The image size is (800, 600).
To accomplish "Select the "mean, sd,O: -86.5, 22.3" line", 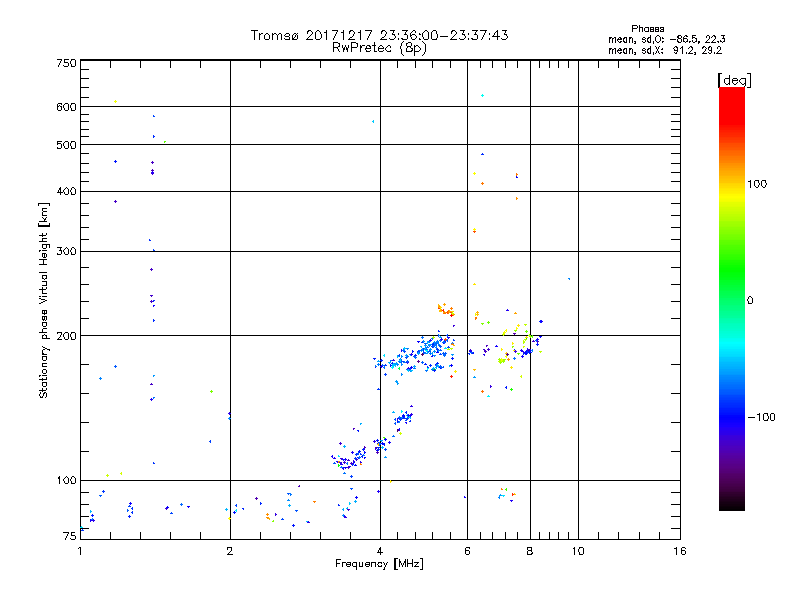I will 666,39.
